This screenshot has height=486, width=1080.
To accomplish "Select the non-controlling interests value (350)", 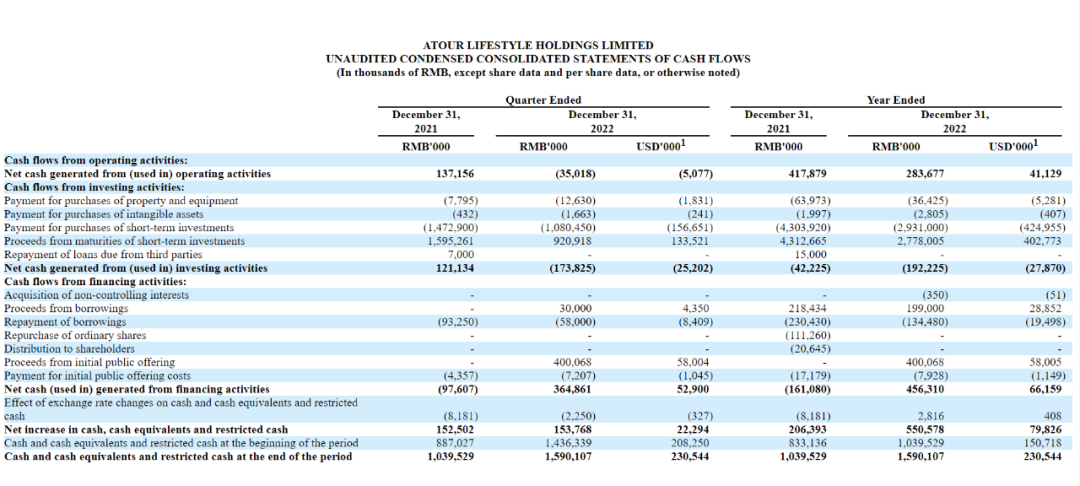I will click(x=933, y=295).
